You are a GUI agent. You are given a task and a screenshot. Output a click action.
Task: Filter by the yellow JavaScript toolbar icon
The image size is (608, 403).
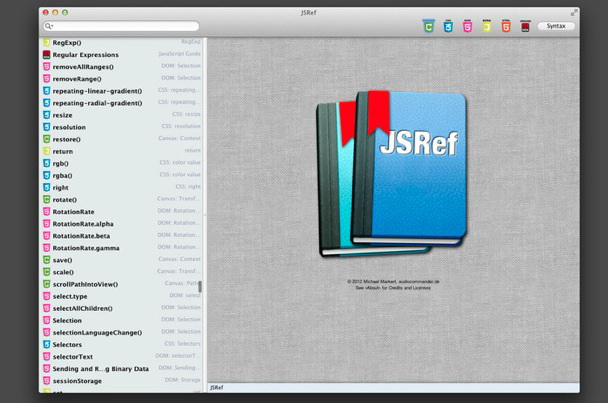pyautogui.click(x=487, y=26)
